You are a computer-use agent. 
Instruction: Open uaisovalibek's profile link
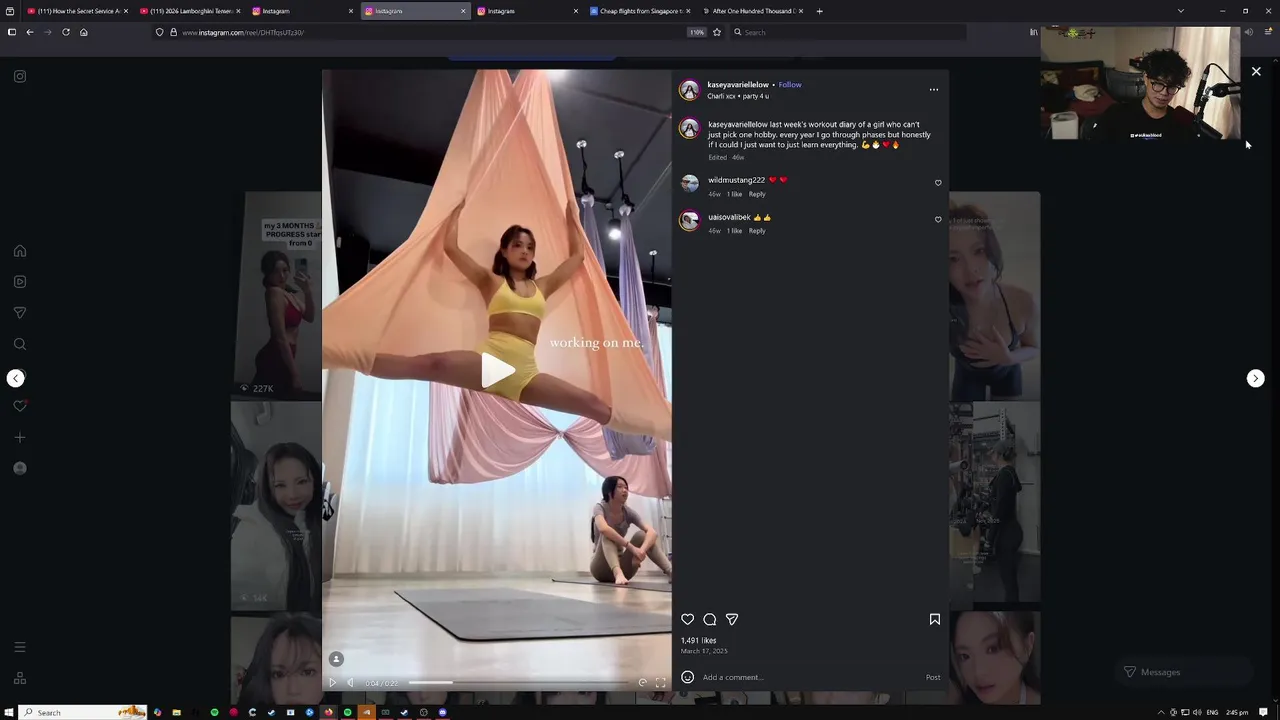pos(729,217)
